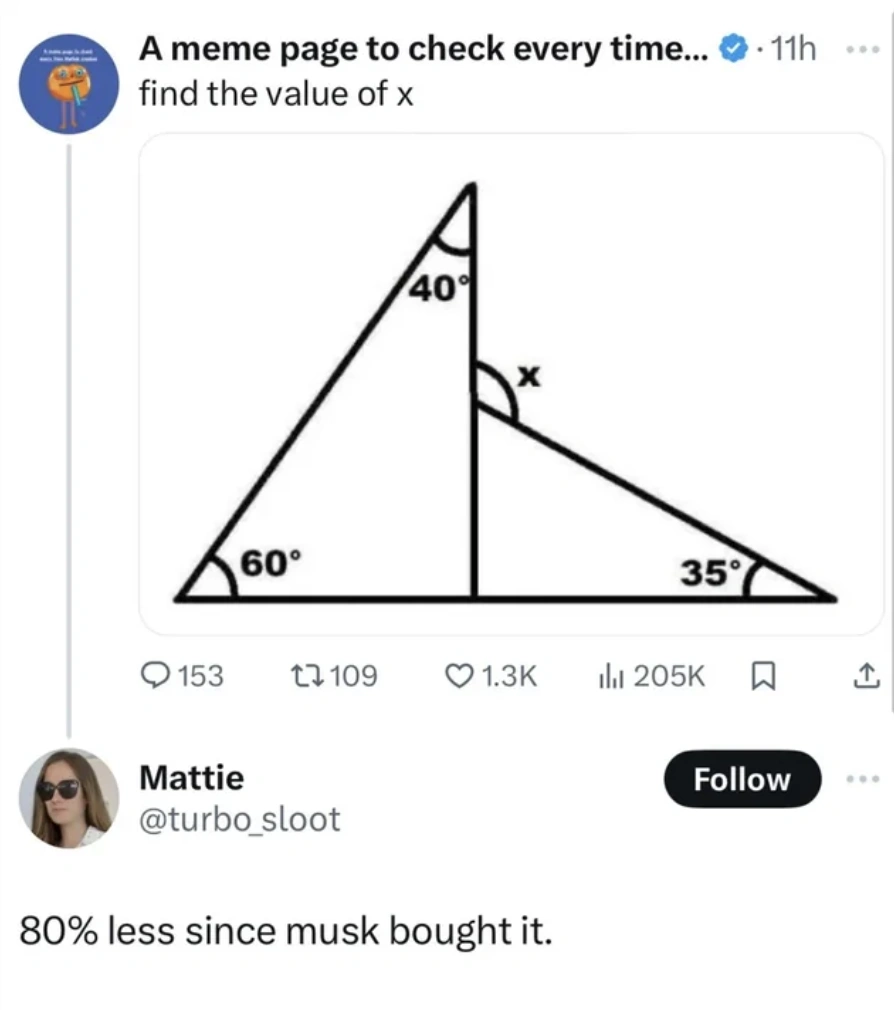Click the share upload arrow icon
Viewport: 894px width, 1010px height.
pos(867,677)
